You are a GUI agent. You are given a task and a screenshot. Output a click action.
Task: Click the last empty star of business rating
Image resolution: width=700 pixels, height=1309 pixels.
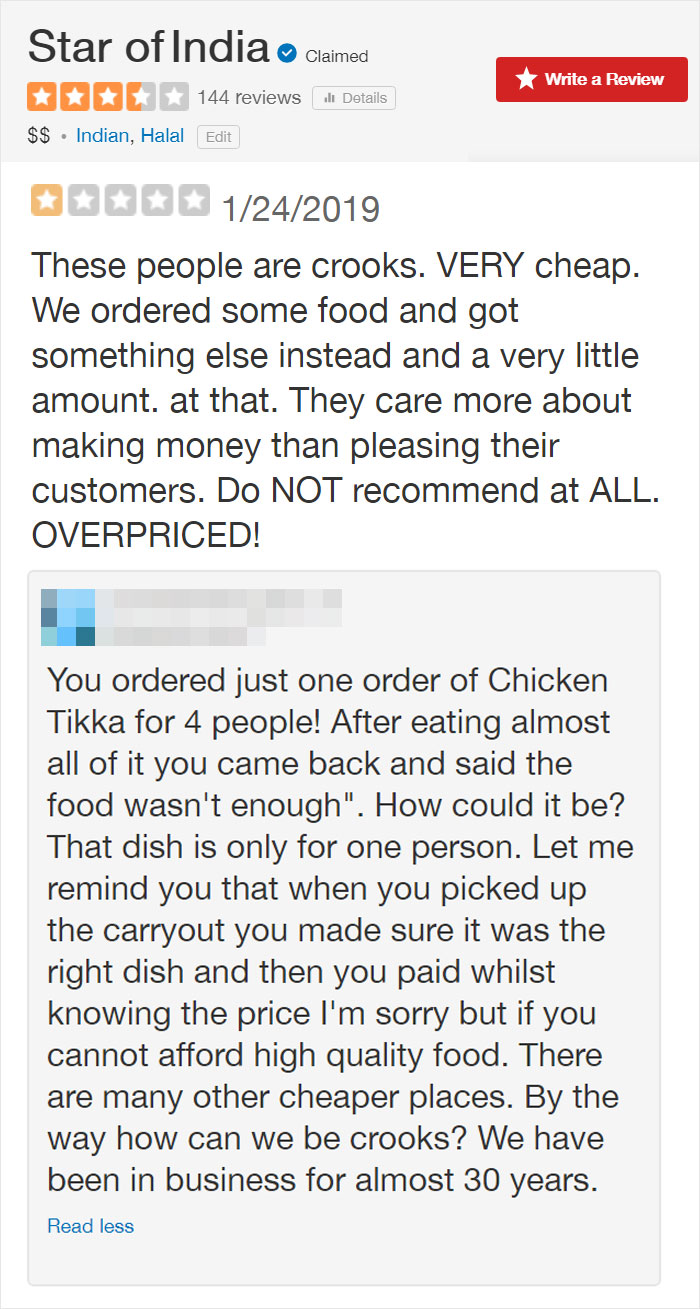(174, 96)
